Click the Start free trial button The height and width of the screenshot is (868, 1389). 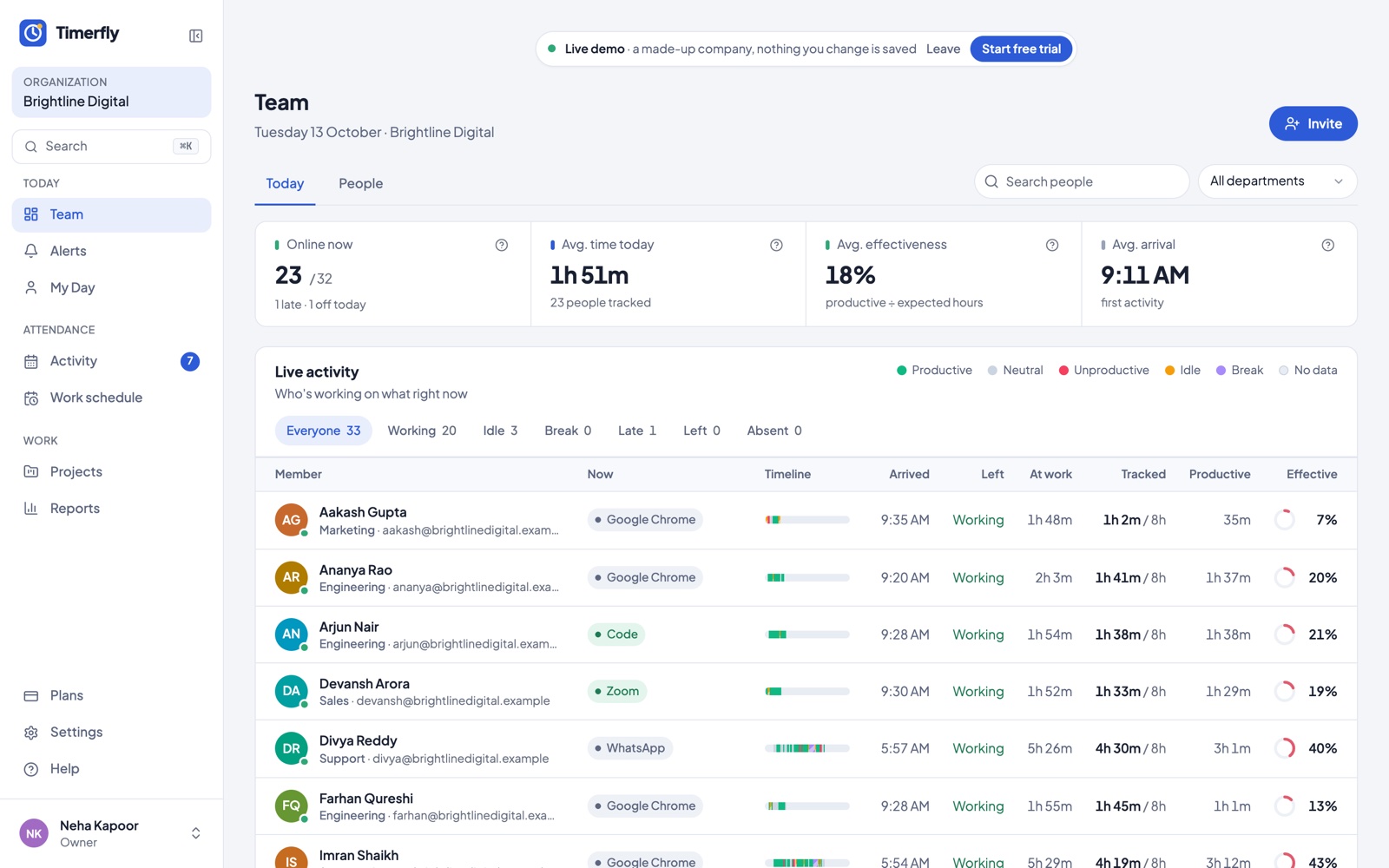click(x=1021, y=49)
